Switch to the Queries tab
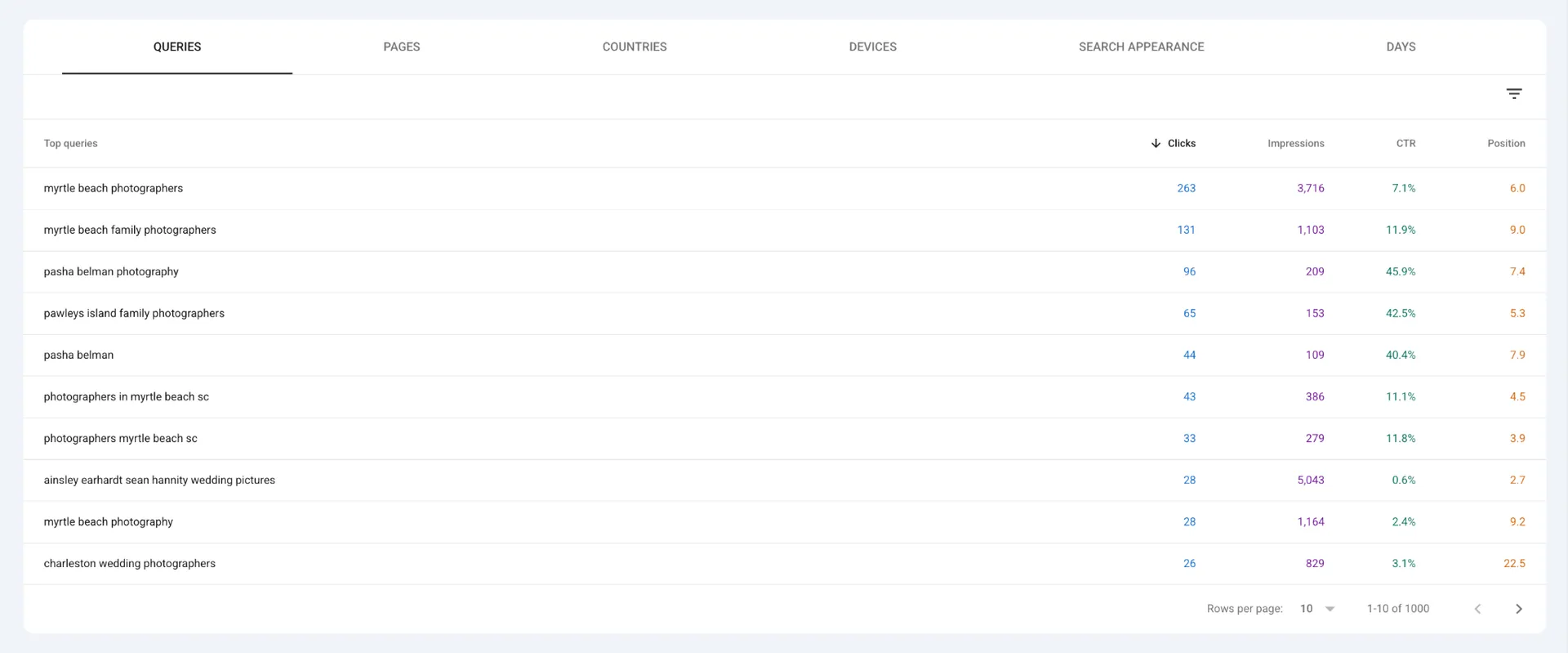 [x=177, y=47]
